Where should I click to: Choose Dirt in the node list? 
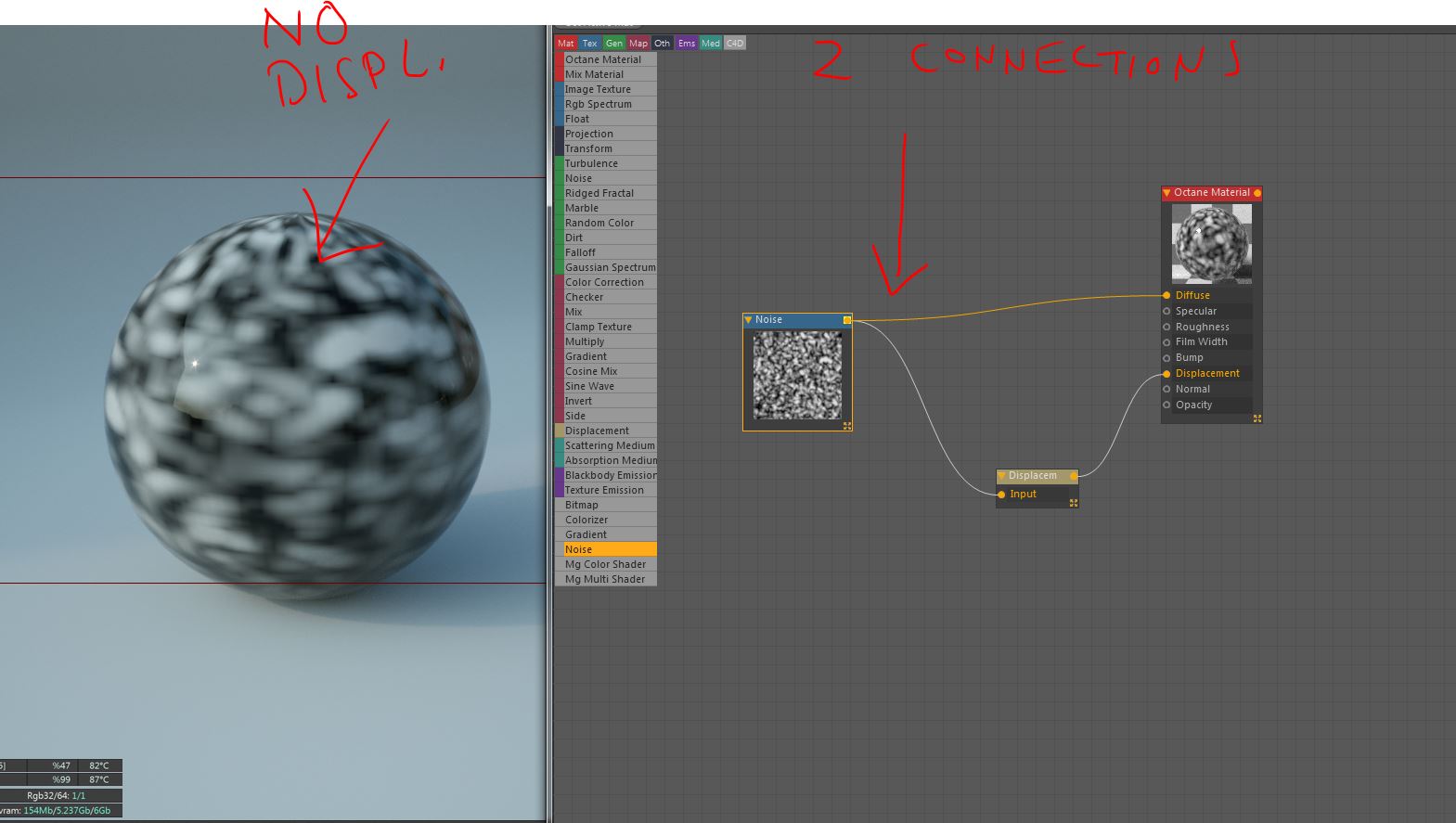[x=606, y=238]
